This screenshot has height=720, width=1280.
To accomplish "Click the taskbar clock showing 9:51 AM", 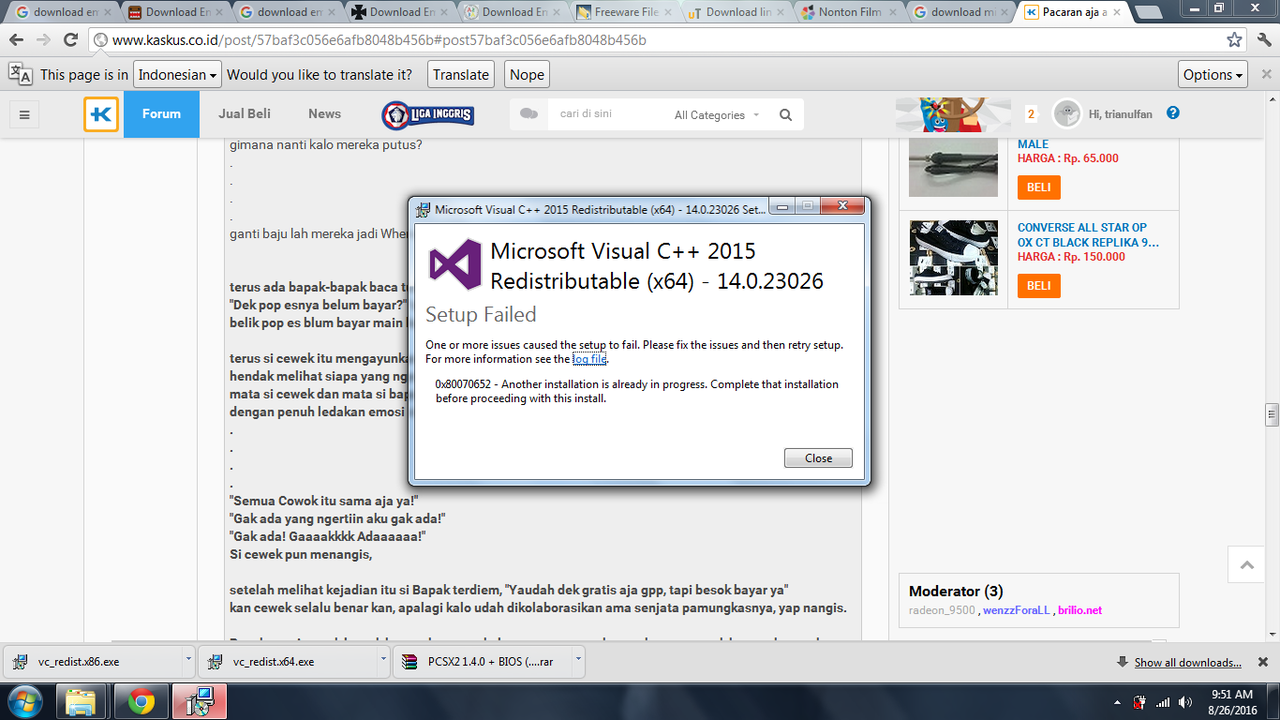I will (x=1230, y=702).
